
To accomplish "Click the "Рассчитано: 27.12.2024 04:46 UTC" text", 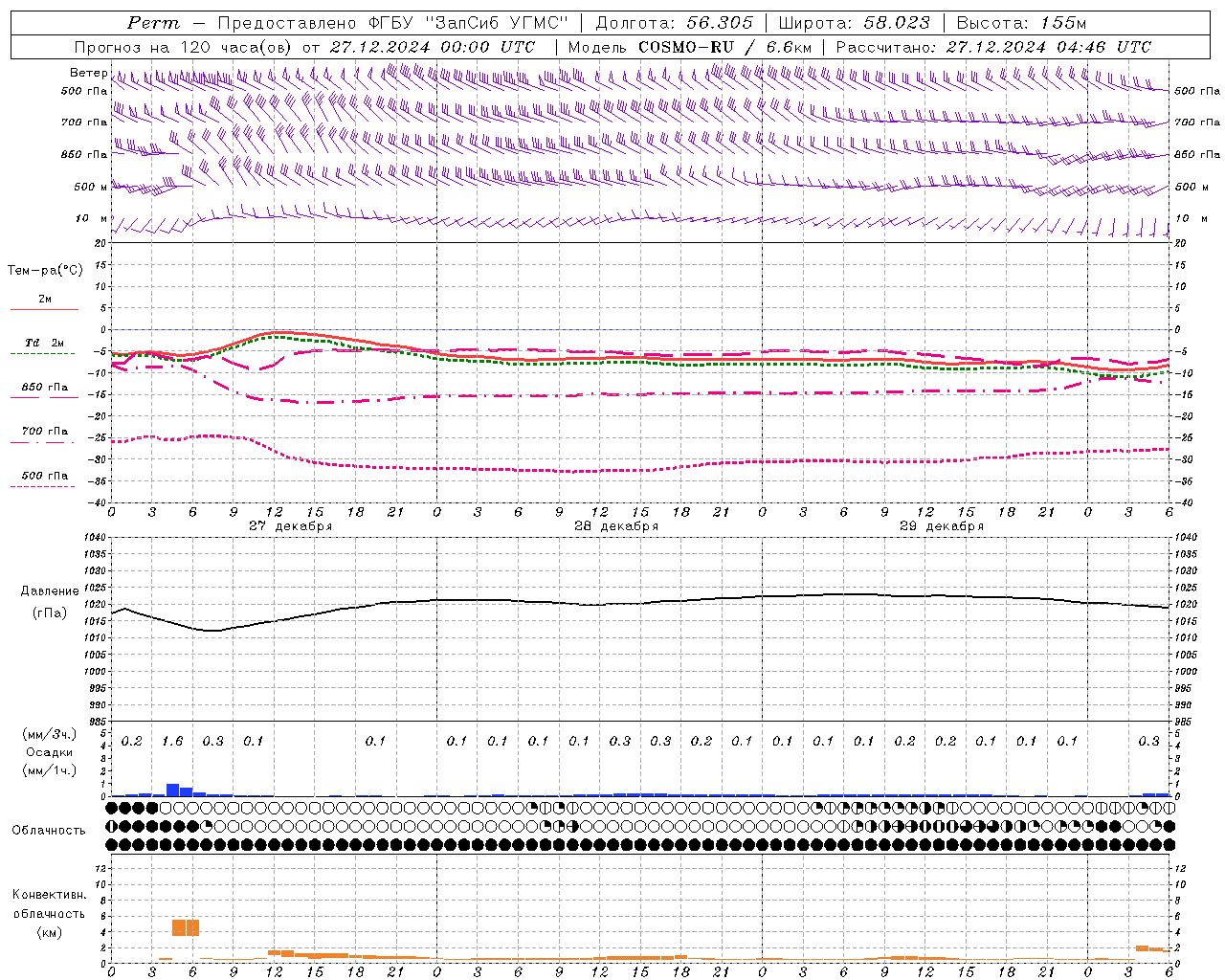I will point(993,47).
